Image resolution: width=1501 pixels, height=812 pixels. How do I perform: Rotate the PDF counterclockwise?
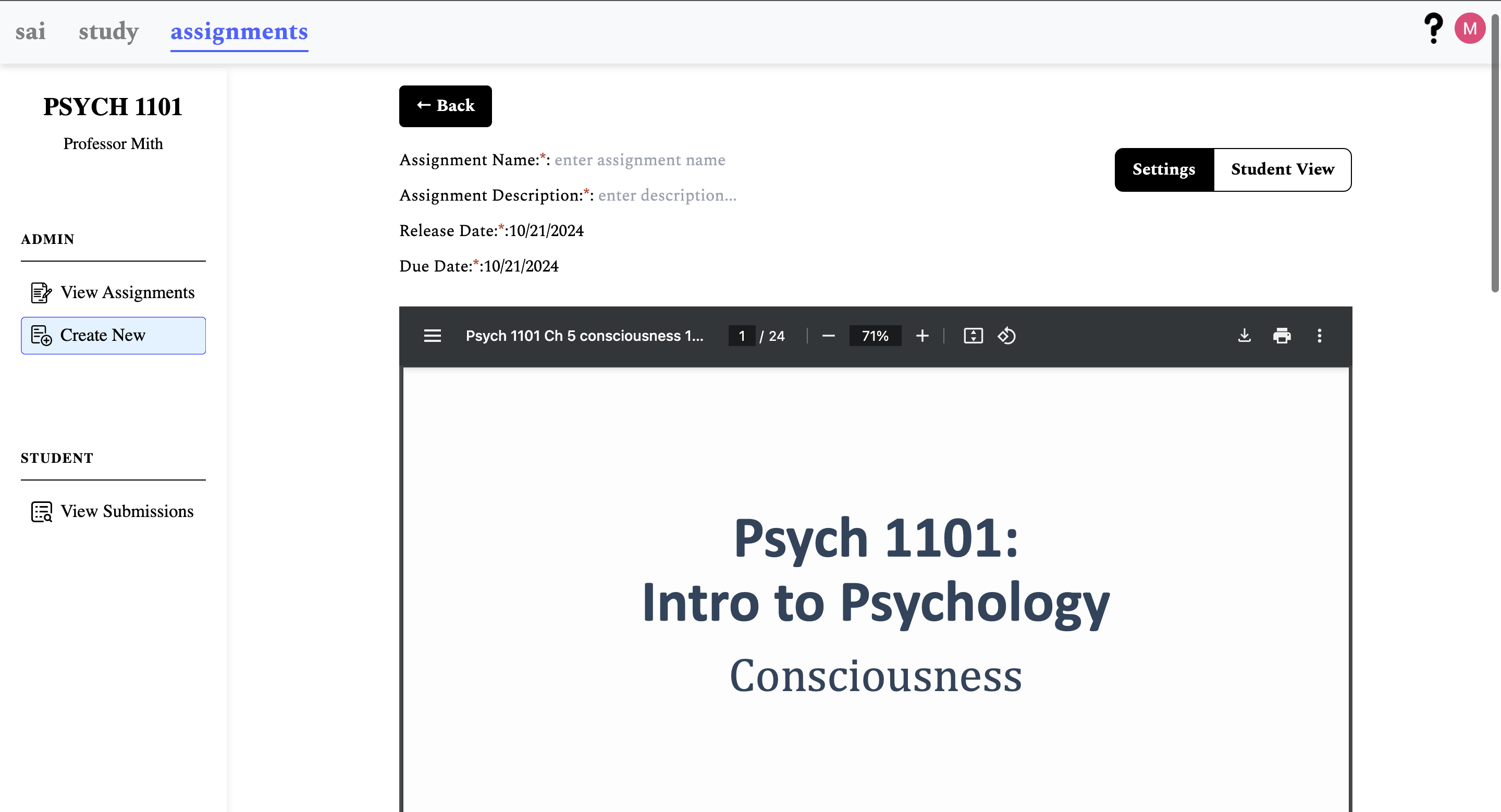tap(1006, 336)
